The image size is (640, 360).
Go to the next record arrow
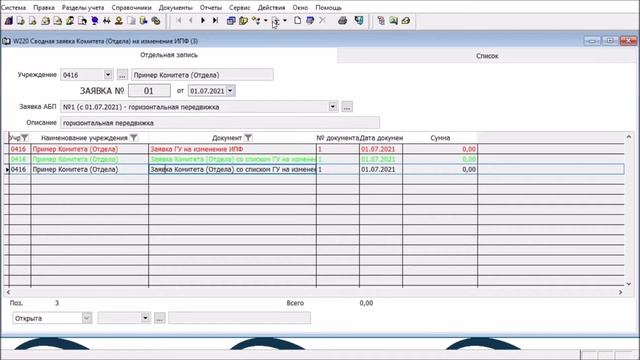point(203,20)
